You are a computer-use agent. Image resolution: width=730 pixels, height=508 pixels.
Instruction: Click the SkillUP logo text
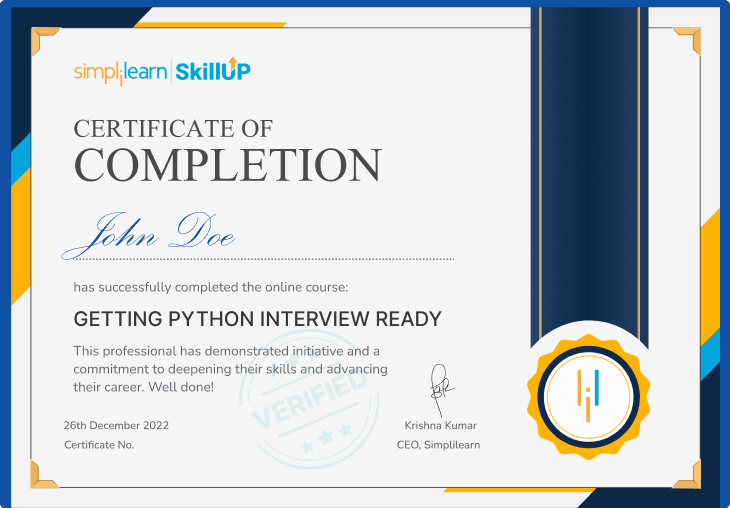(213, 70)
